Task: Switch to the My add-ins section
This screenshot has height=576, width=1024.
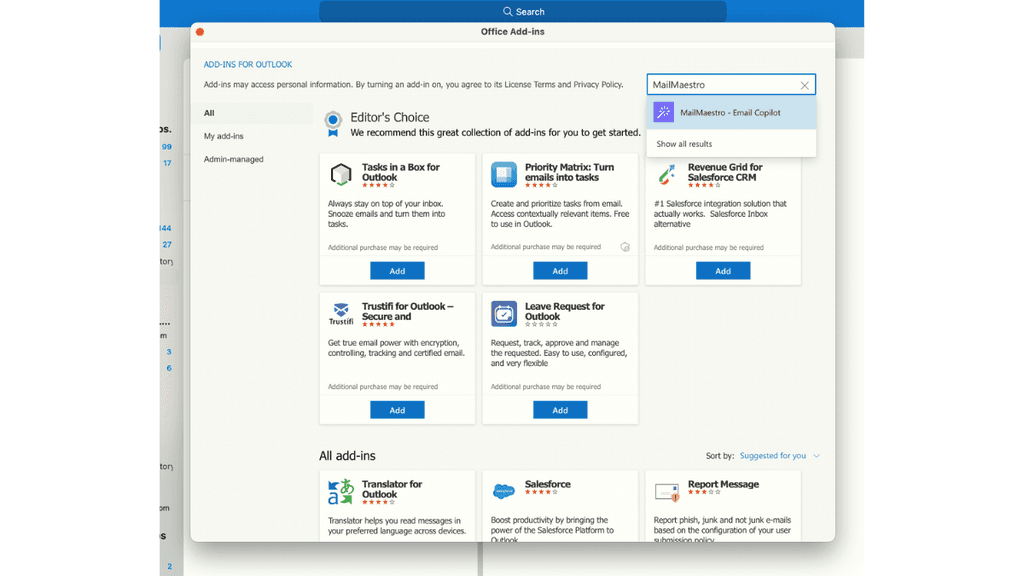Action: [224, 135]
